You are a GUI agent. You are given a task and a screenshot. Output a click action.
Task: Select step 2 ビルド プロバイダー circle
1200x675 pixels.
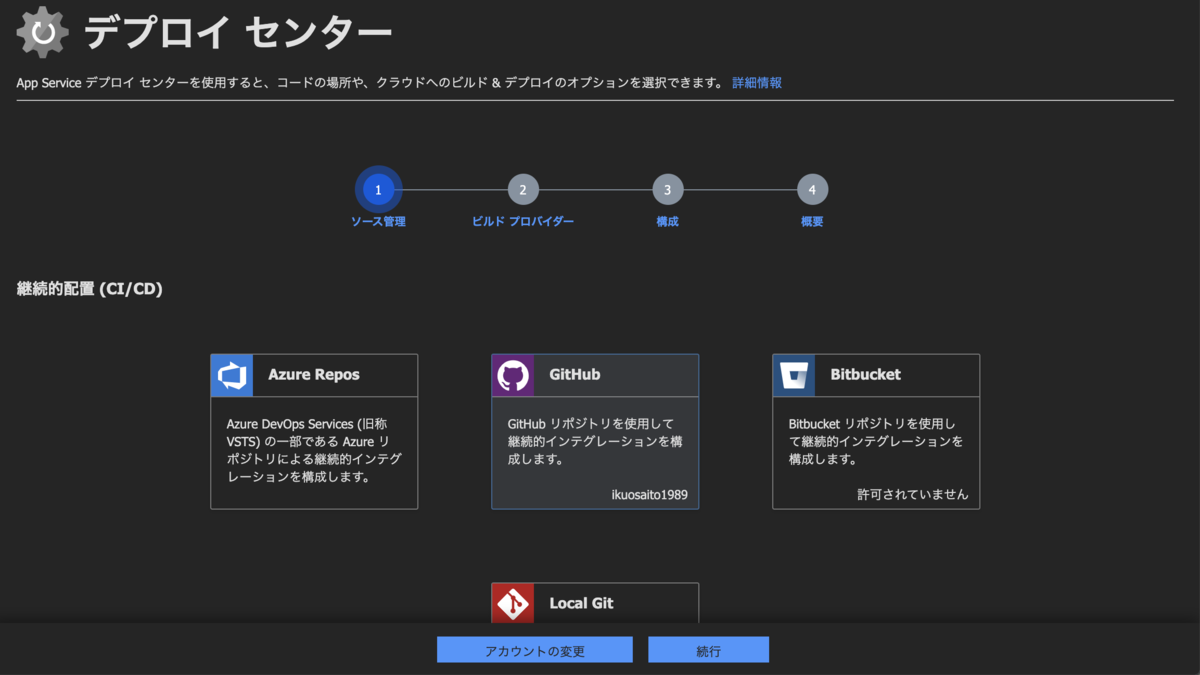tap(523, 190)
